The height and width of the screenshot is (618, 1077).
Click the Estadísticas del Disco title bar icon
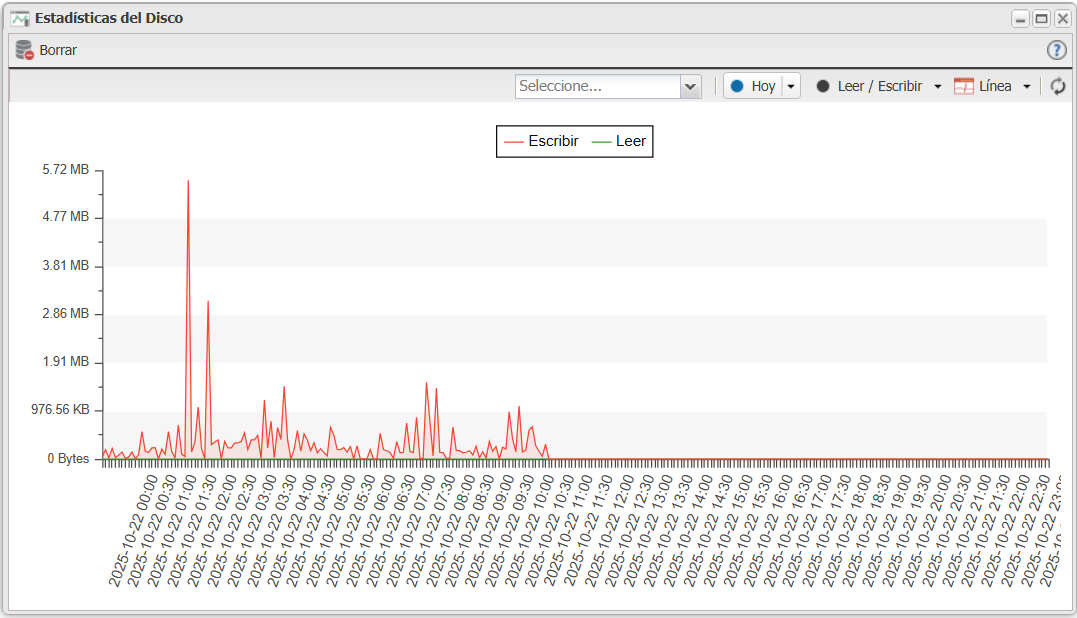click(x=20, y=18)
